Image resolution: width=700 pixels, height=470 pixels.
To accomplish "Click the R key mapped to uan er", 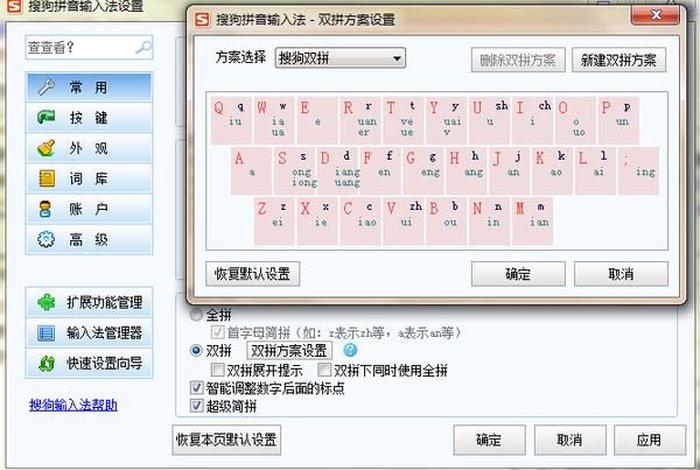I will pos(360,120).
